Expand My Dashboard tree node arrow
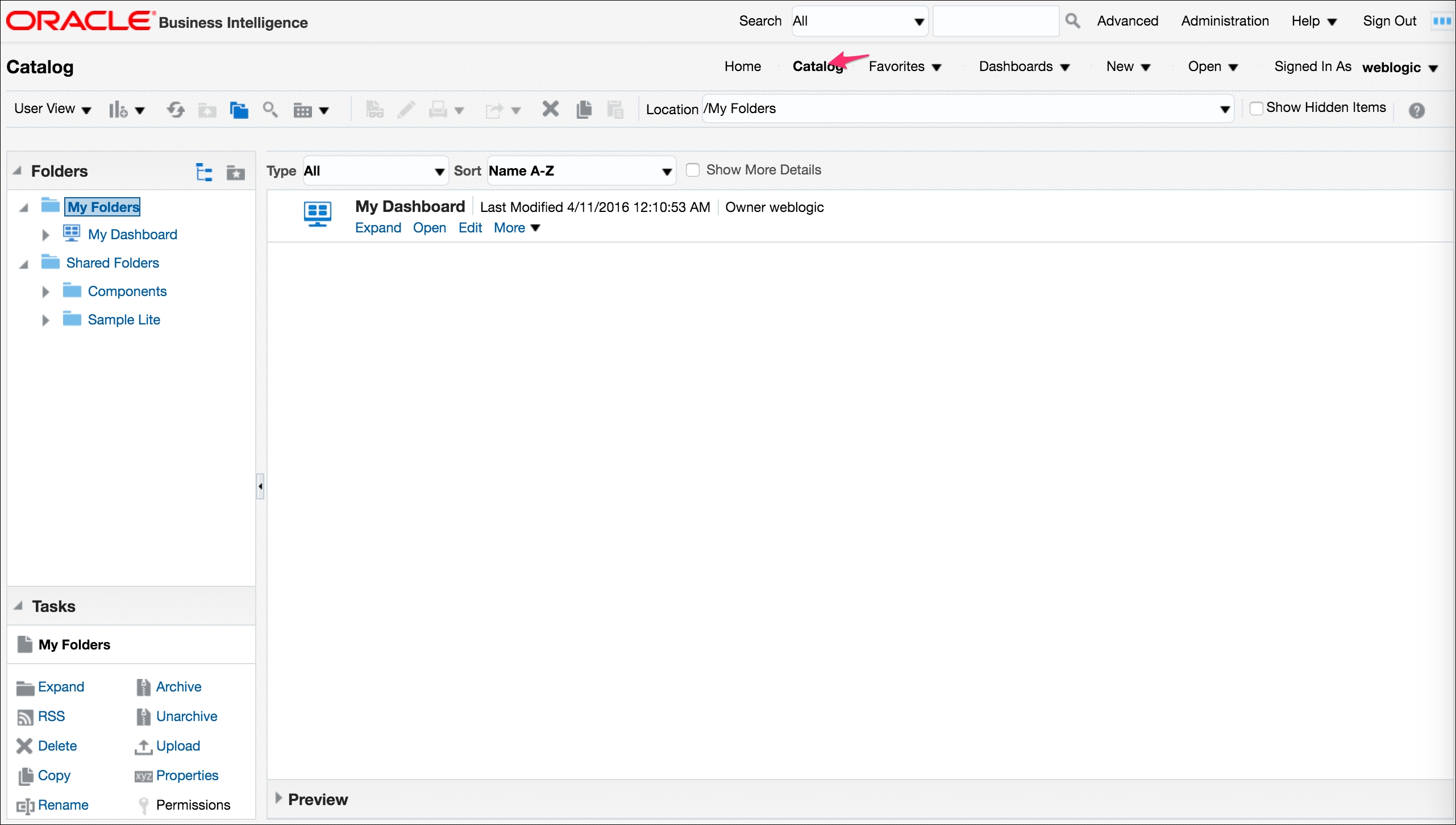This screenshot has height=825, width=1456. [x=46, y=235]
